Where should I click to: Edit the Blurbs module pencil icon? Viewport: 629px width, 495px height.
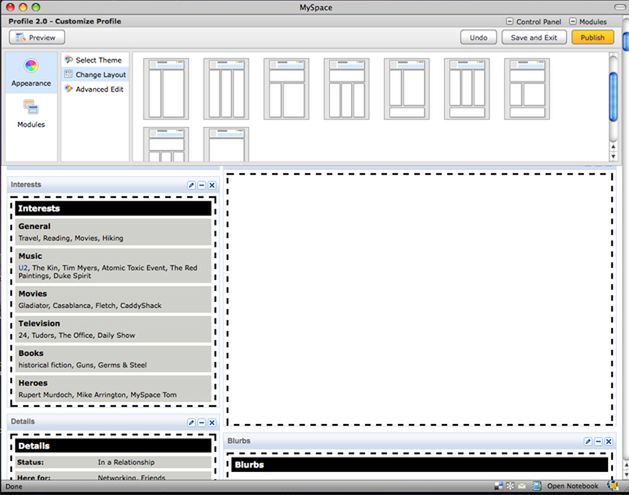click(x=588, y=441)
